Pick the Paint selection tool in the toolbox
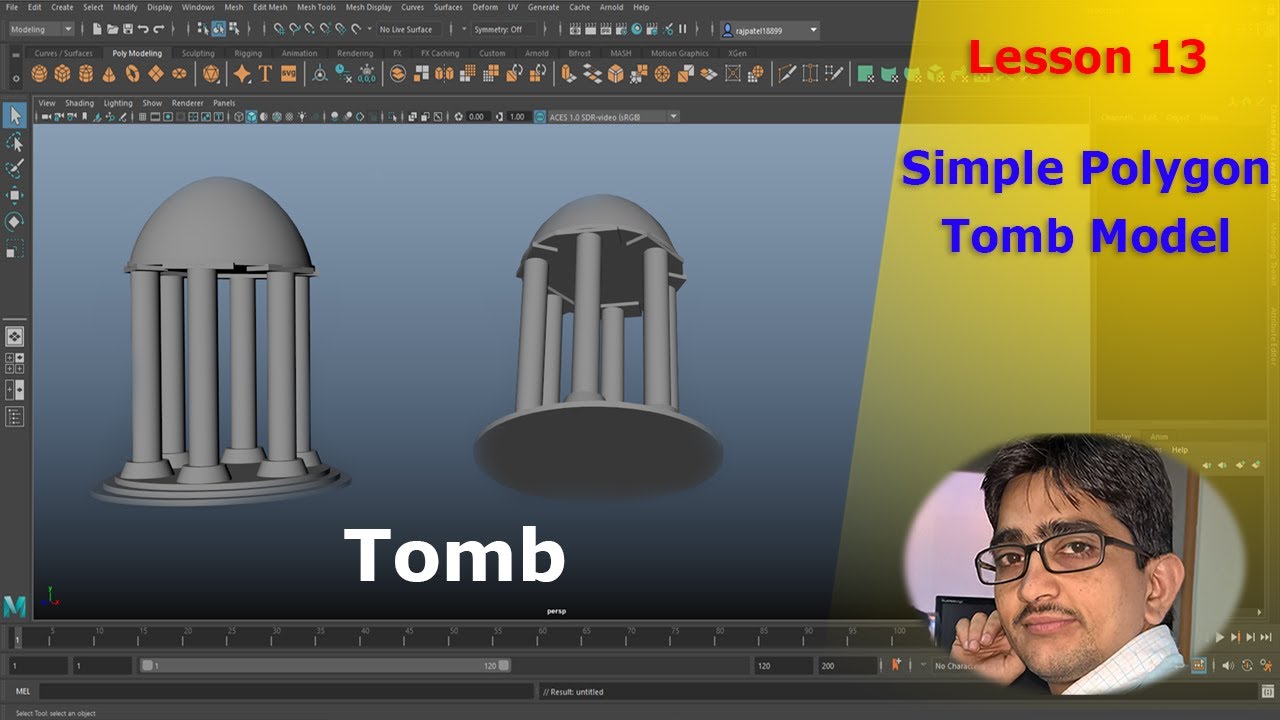 tap(15, 169)
